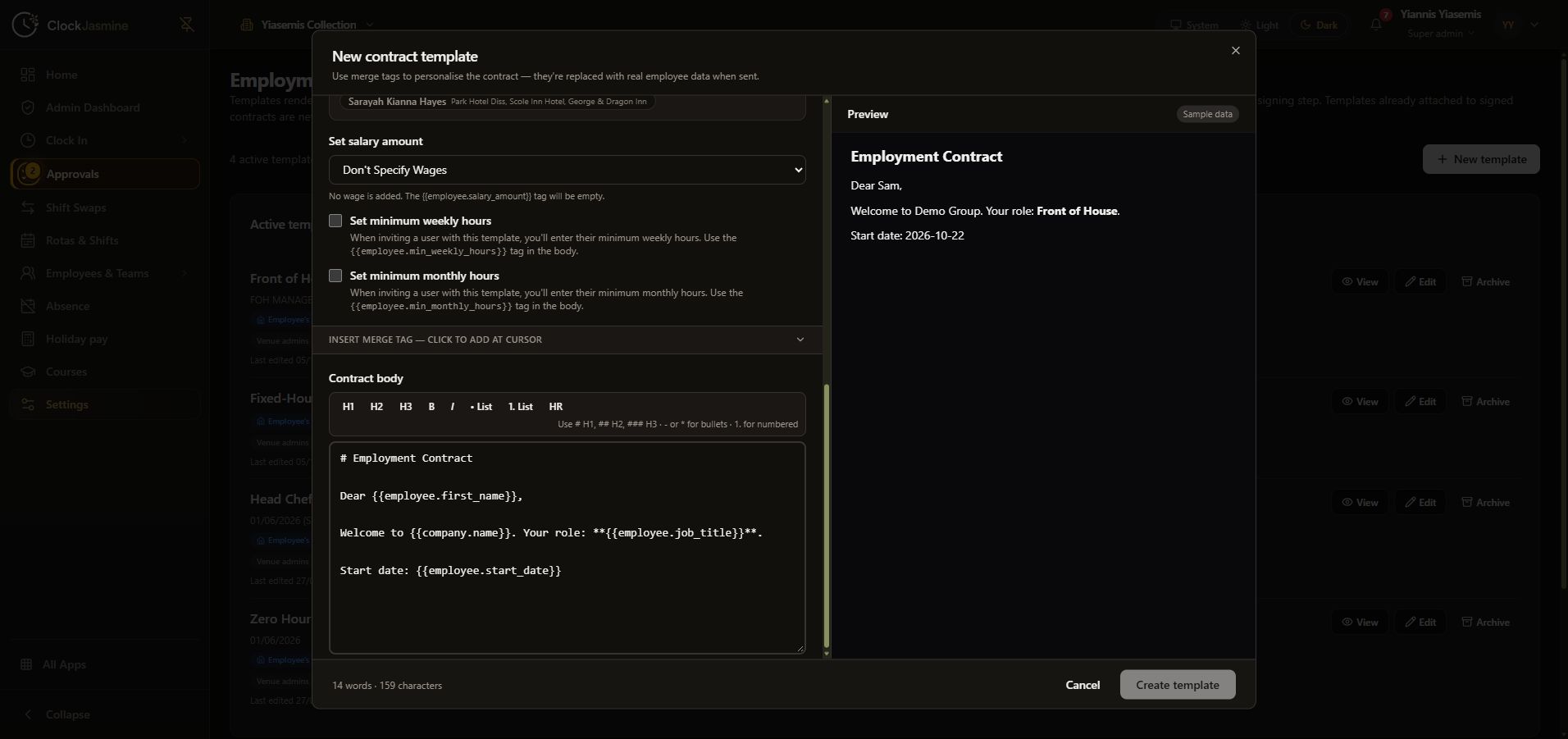Click the textarea resize grip
Viewport: 1568px width, 739px height.
coord(800,649)
